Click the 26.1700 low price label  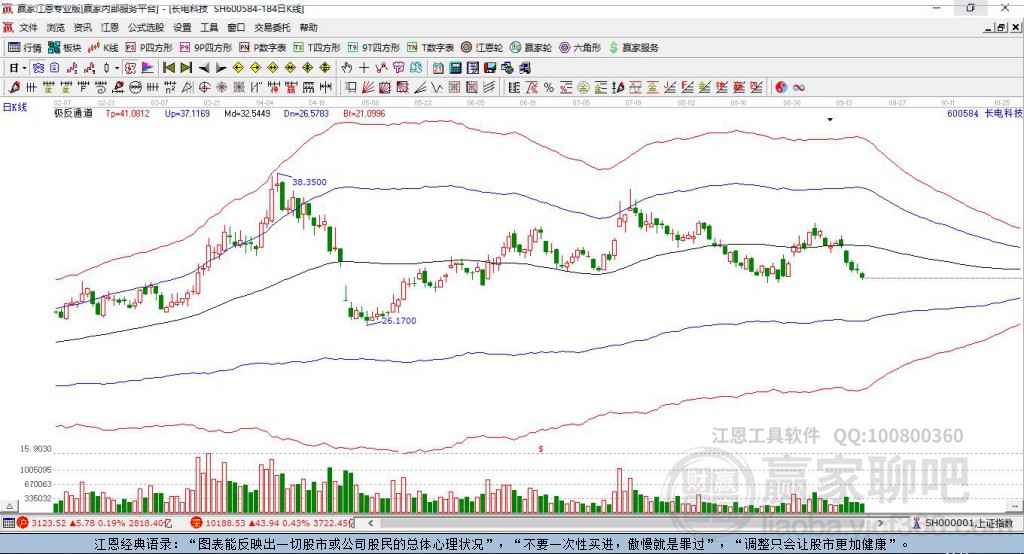[399, 321]
